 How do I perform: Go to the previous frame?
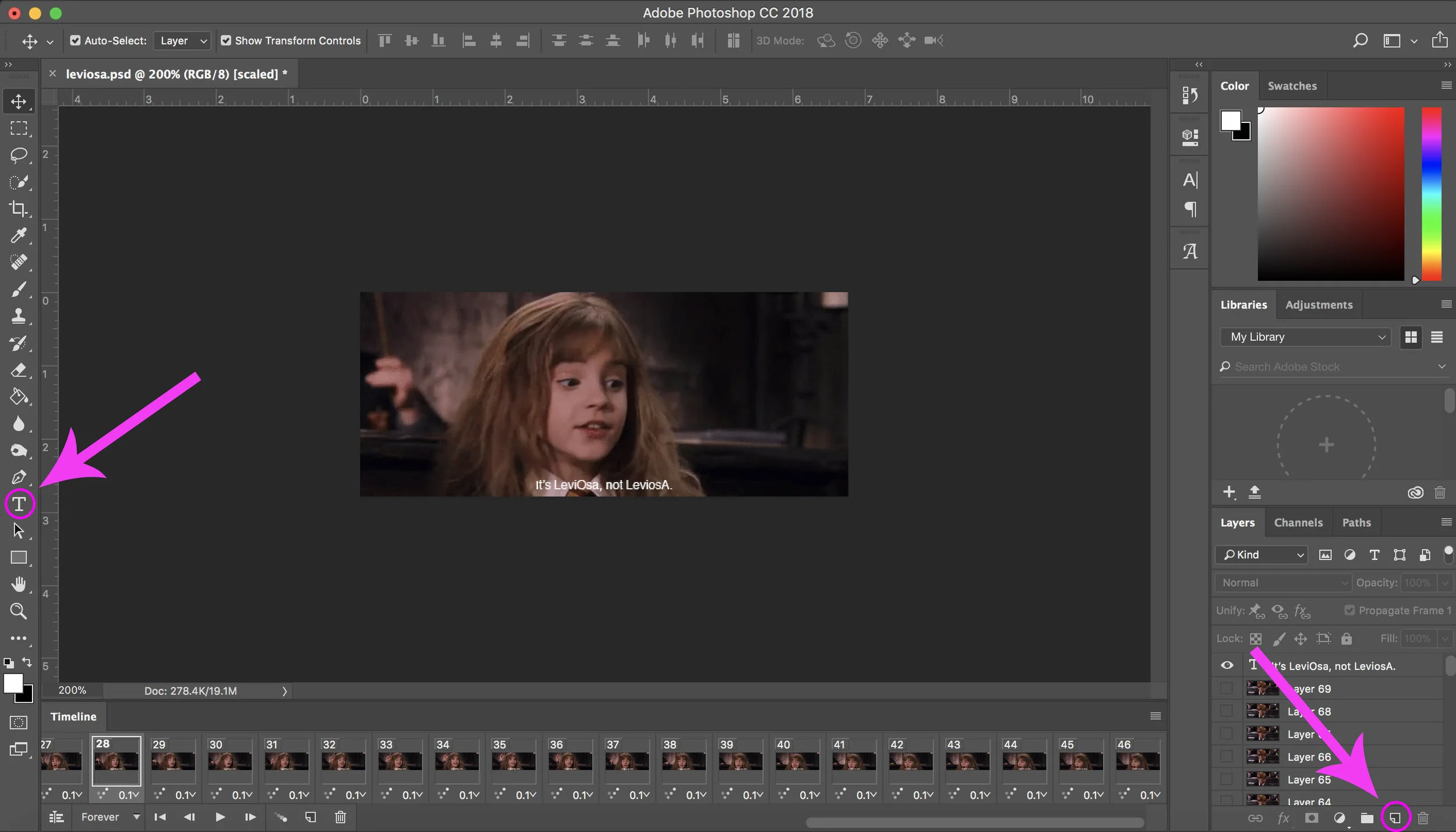[x=190, y=817]
